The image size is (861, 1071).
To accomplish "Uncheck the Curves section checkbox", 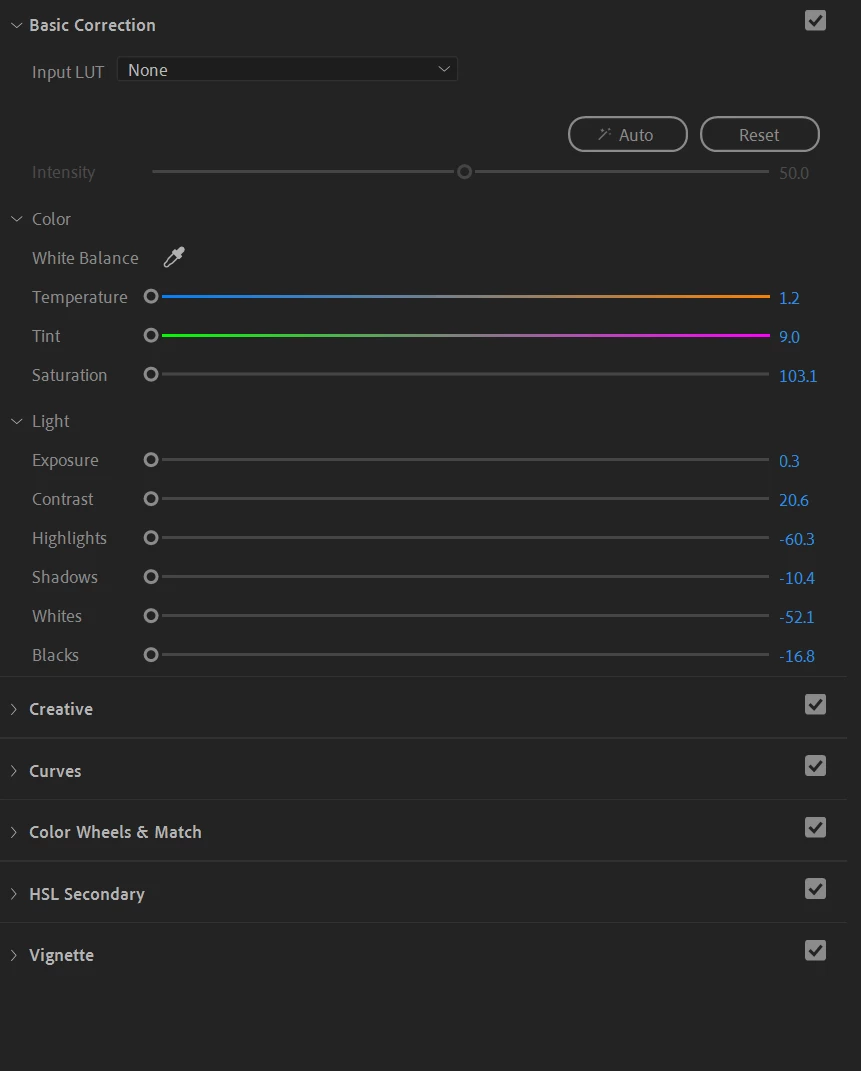I will tap(815, 766).
